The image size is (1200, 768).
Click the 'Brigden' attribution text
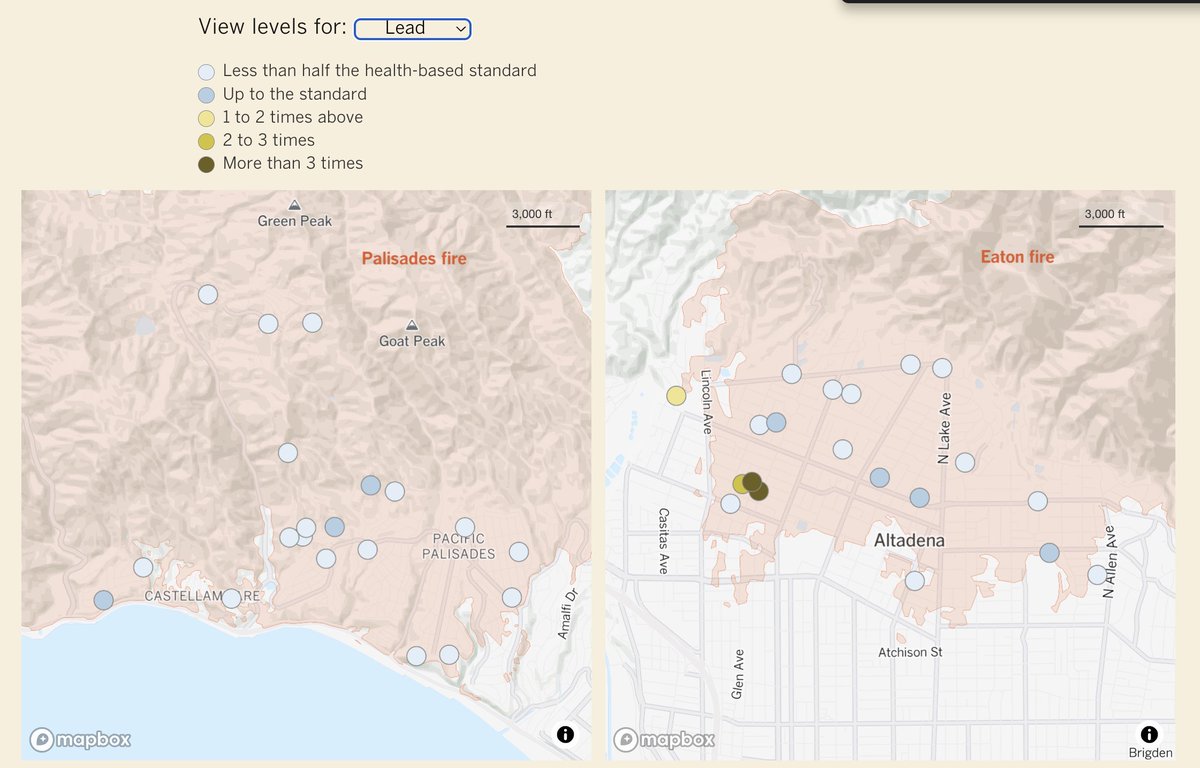coord(1150,752)
